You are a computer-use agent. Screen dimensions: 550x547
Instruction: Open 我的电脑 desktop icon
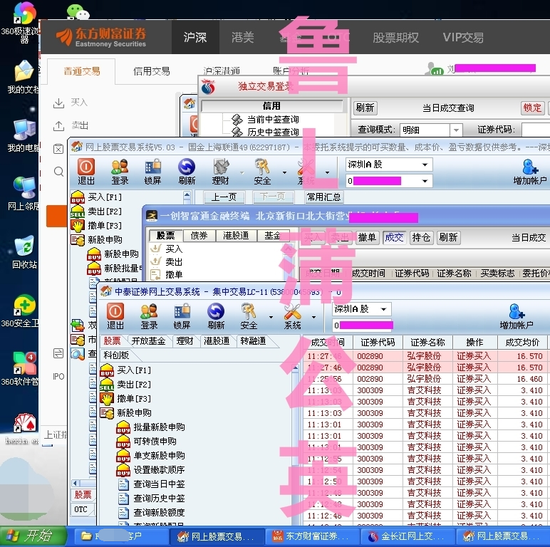(x=23, y=135)
